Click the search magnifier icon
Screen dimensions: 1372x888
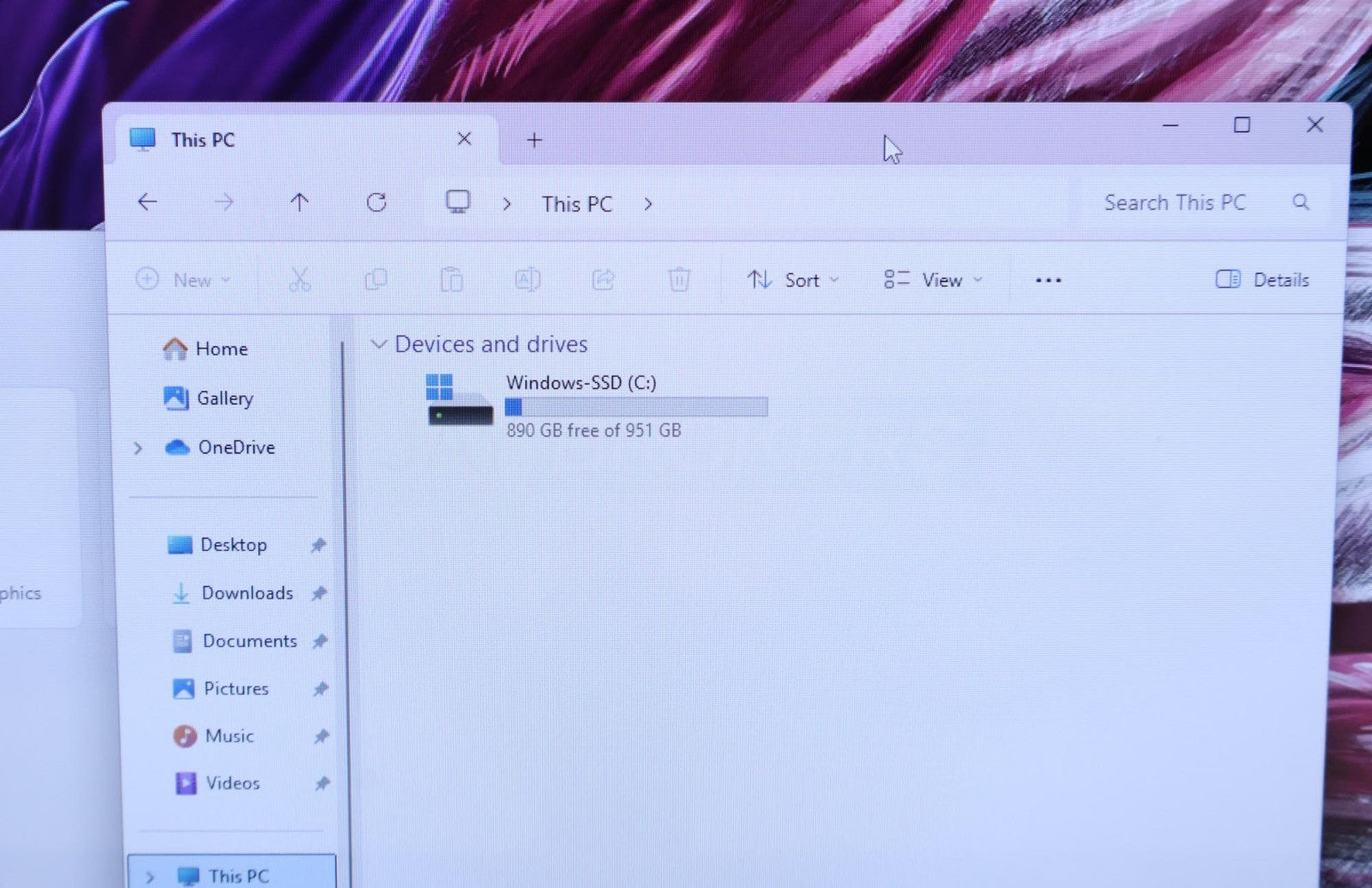(x=1300, y=202)
